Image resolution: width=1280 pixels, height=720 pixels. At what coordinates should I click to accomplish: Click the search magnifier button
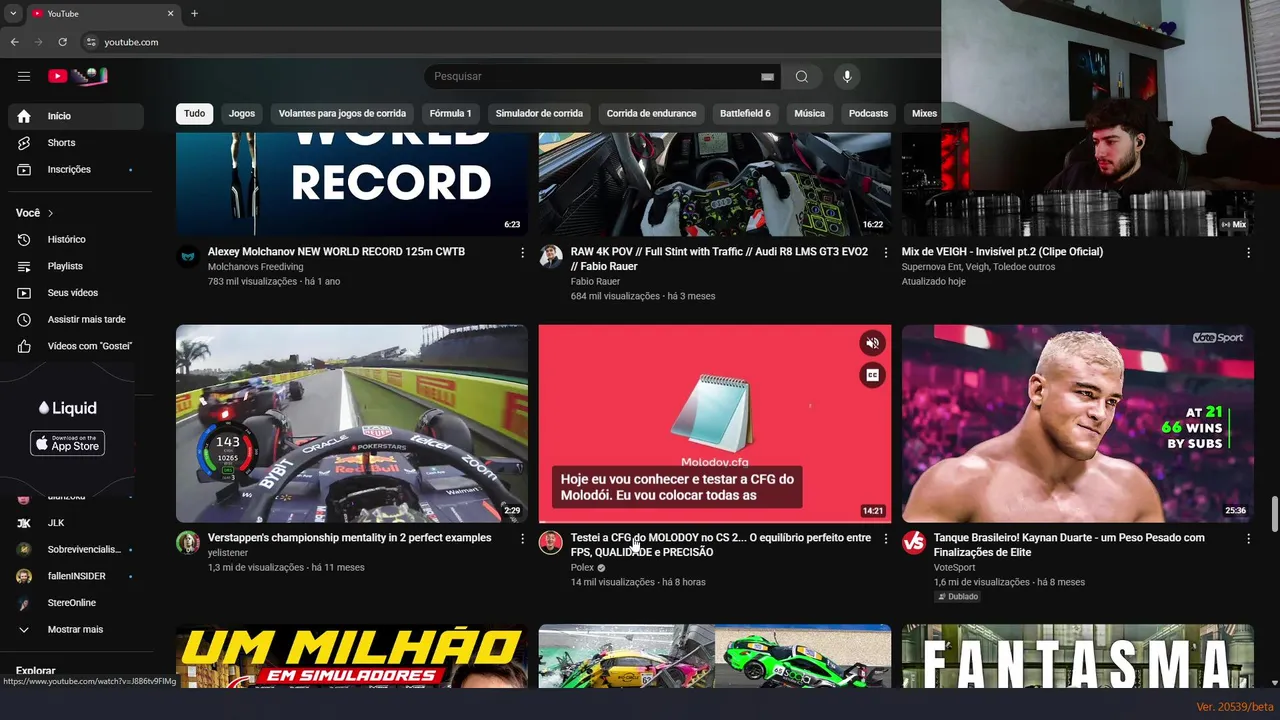(x=801, y=76)
